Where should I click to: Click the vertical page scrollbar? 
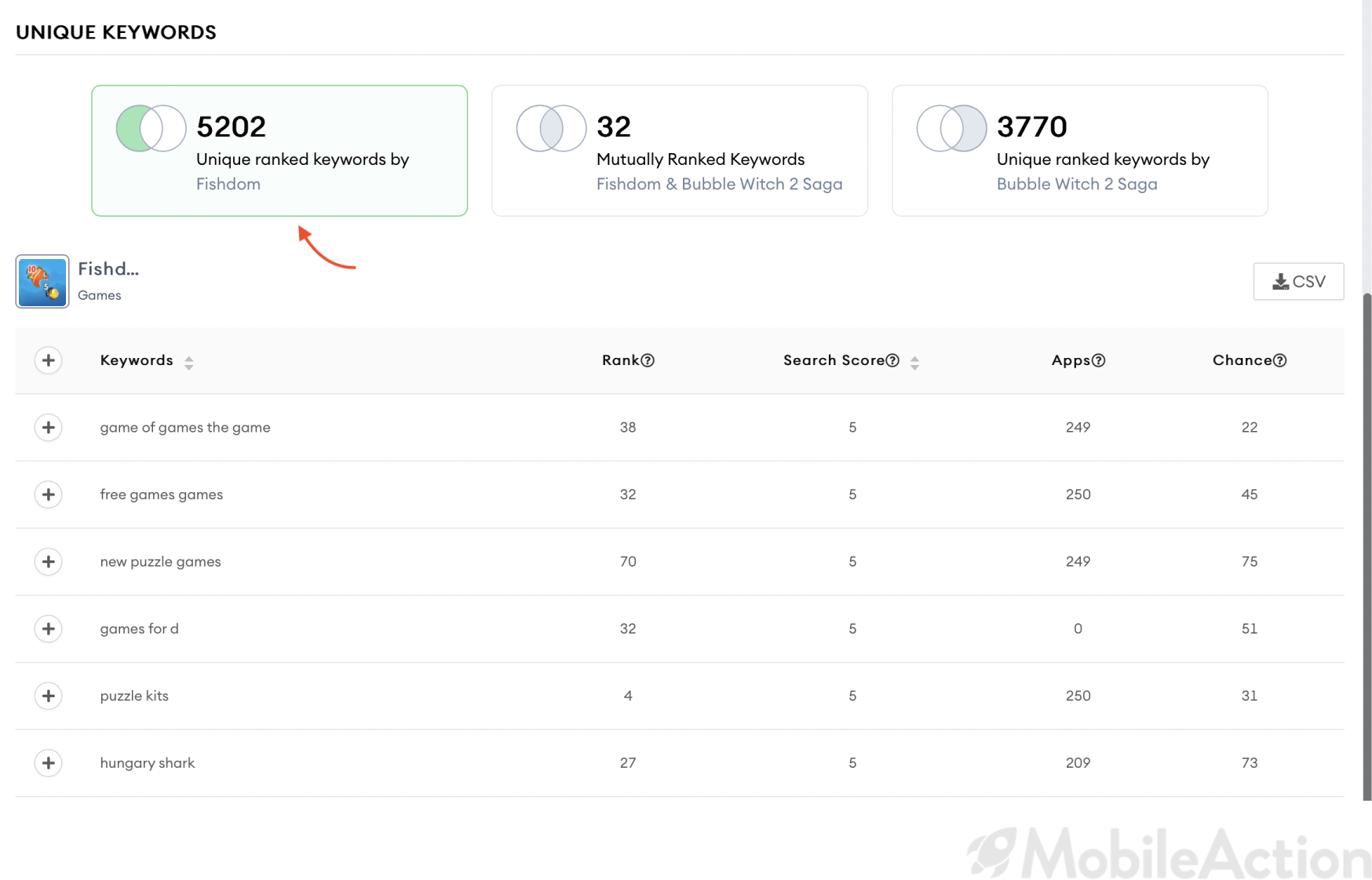point(1367,546)
